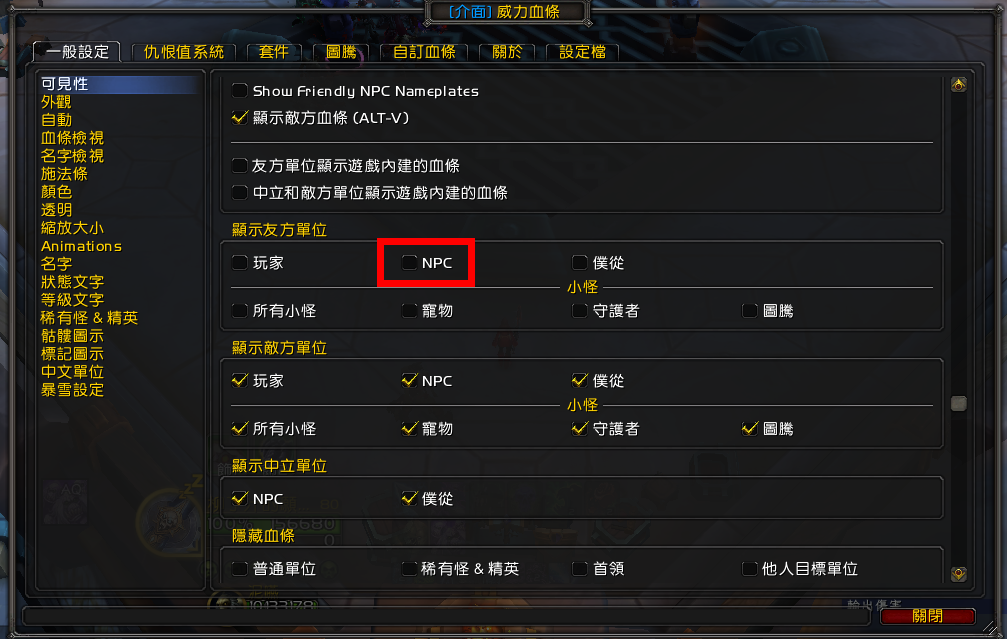The height and width of the screenshot is (639, 1007).
Task: Click the scroll-up arrow icon
Action: [958, 85]
